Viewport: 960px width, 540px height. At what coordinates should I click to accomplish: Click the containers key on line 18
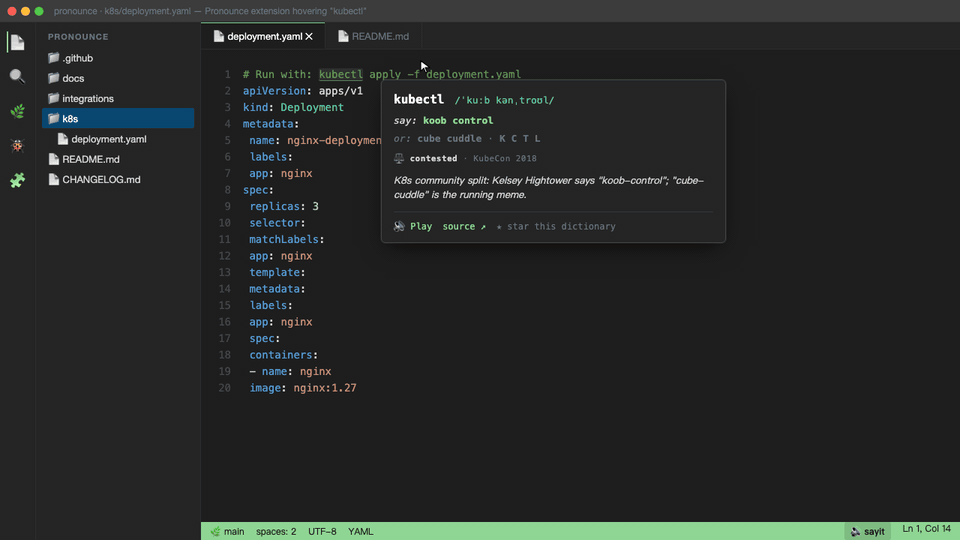[280, 354]
